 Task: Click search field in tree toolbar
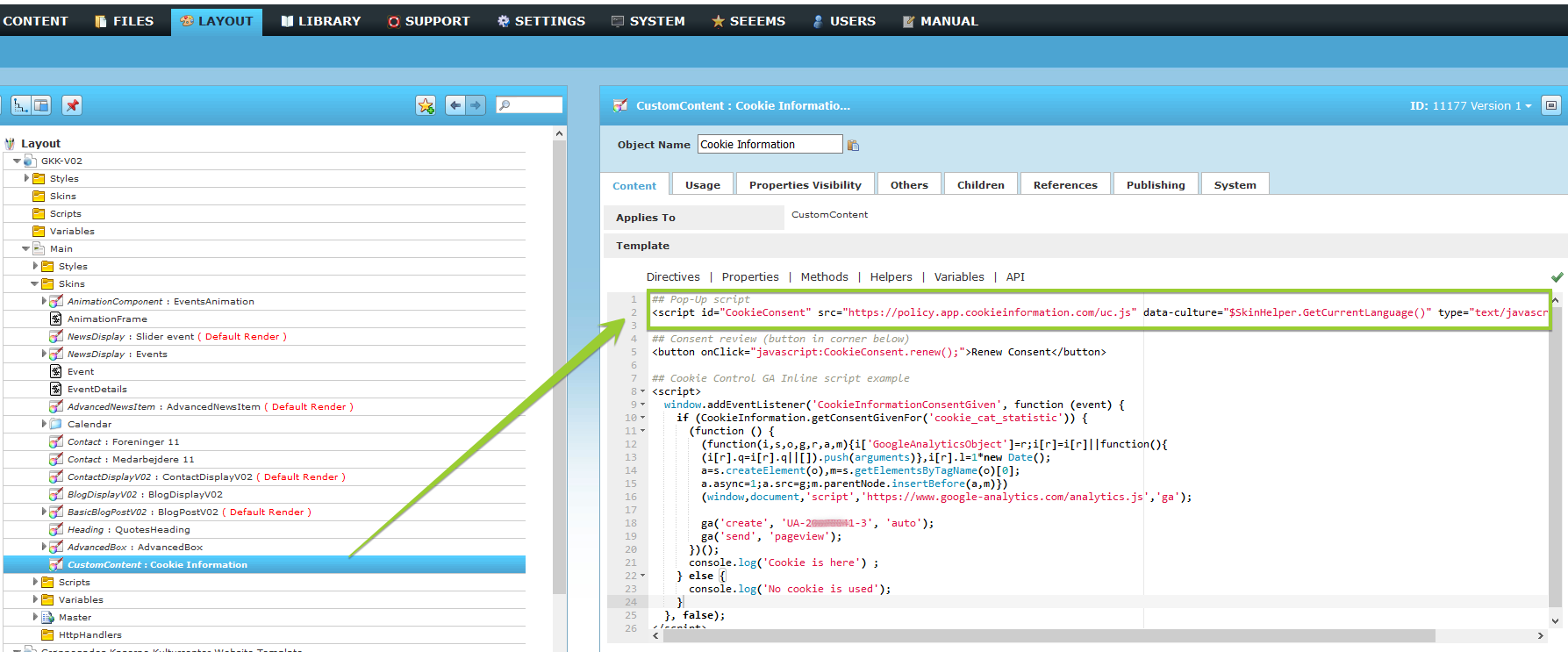(529, 105)
